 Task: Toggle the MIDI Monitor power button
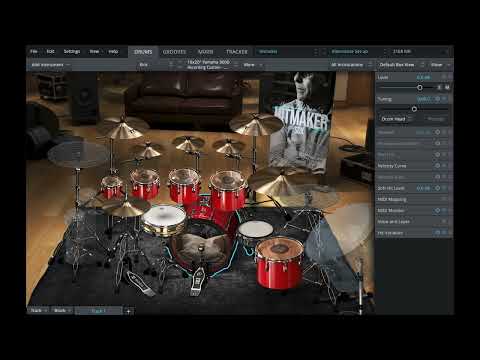[438, 210]
